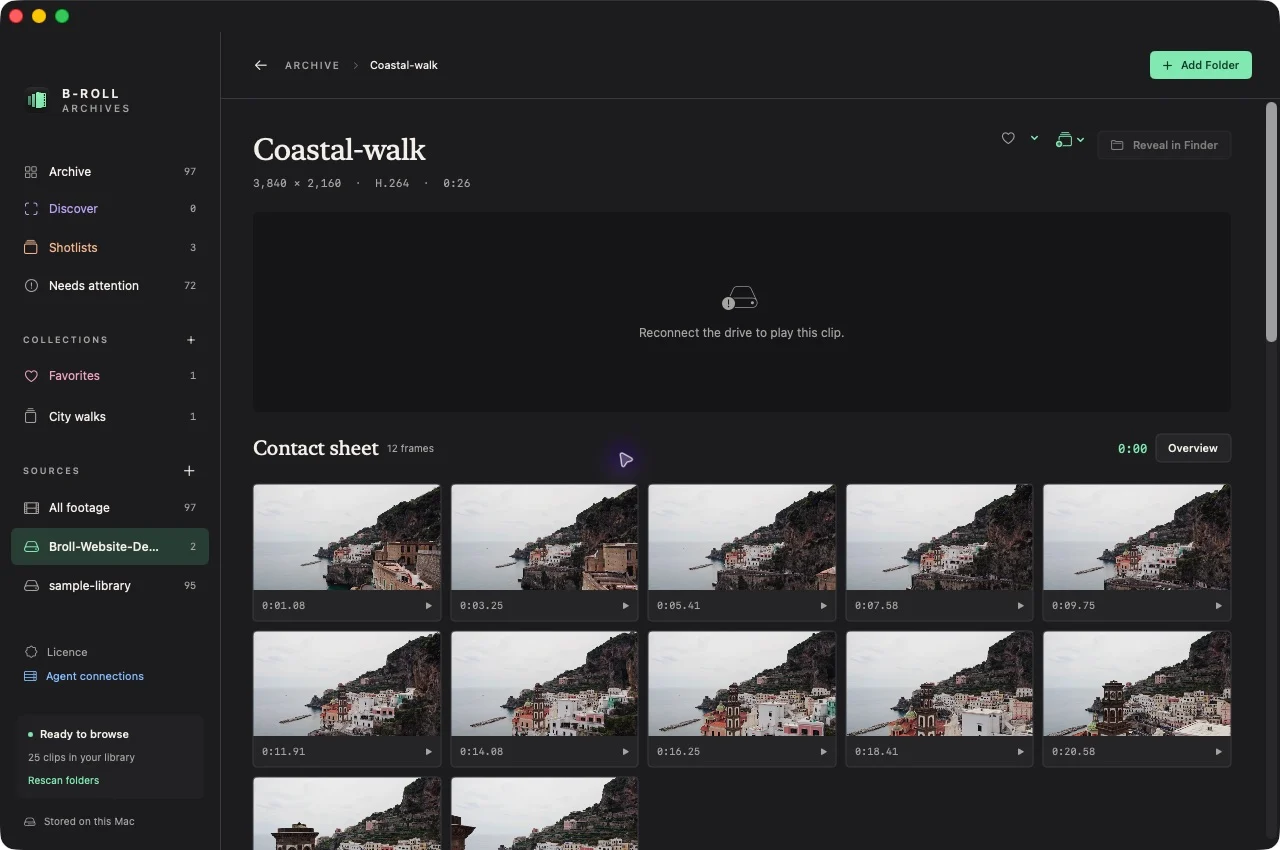Play from the 0:14.08 frame
Screen dimensions: 1280x850
point(626,752)
